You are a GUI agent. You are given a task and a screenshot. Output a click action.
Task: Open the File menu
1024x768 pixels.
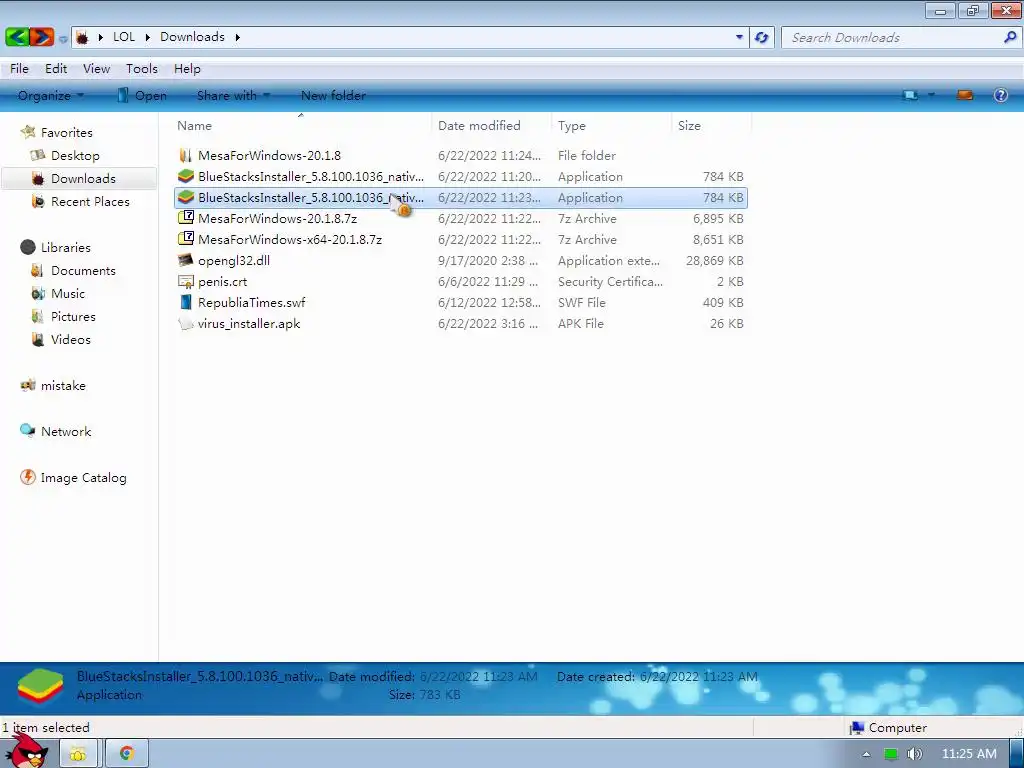click(19, 69)
